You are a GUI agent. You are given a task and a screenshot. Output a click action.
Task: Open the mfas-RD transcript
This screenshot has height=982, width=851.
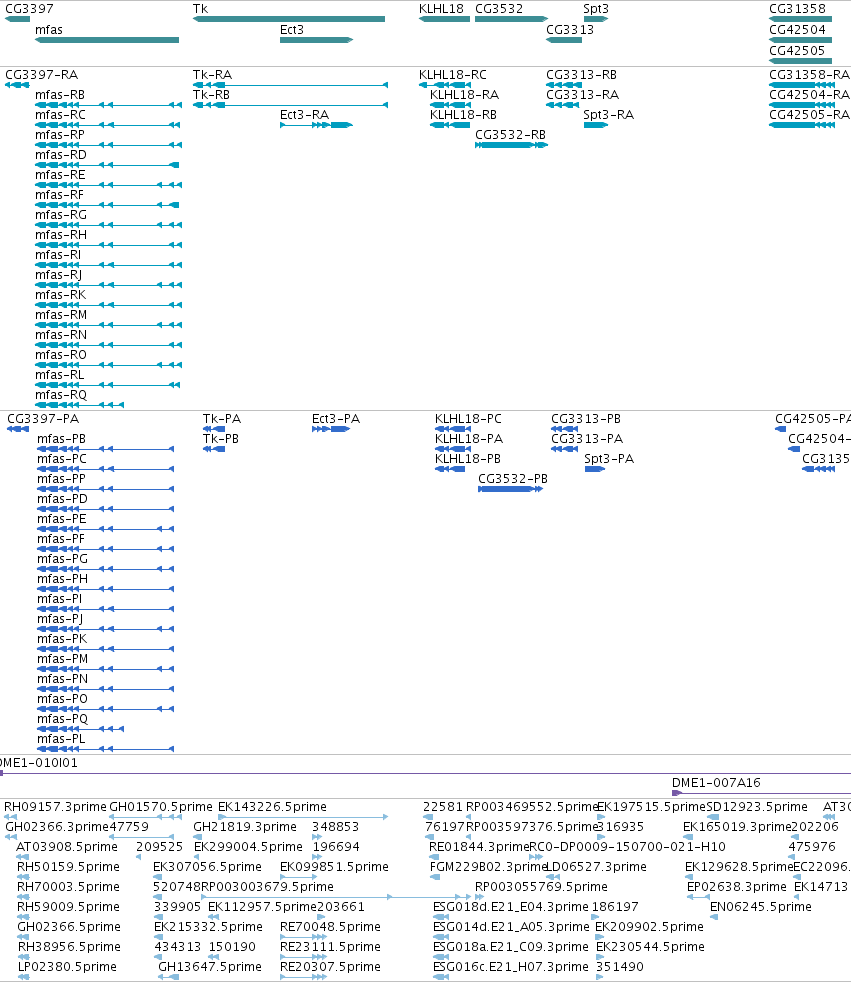tap(107, 165)
